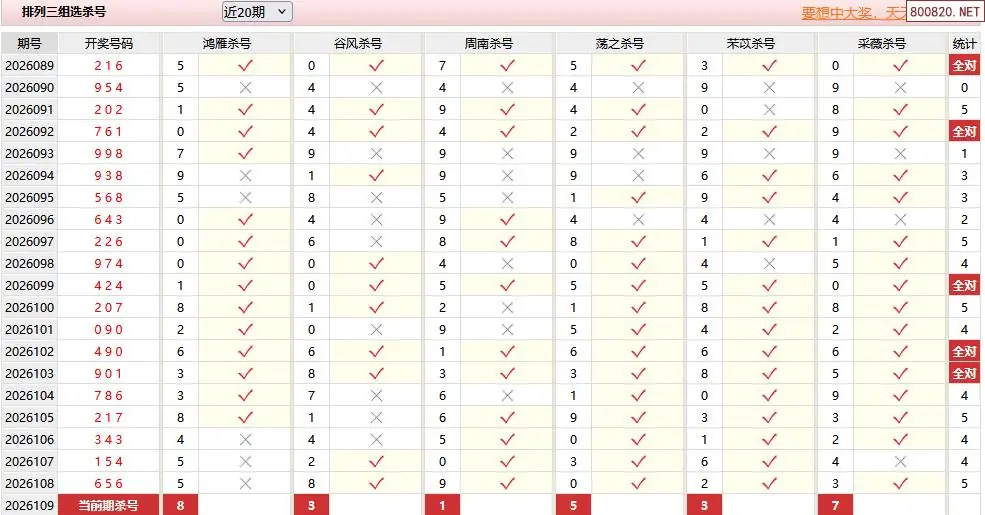The image size is (985, 515).
Task: Click 全对 badge in row 2026099
Action: [964, 286]
